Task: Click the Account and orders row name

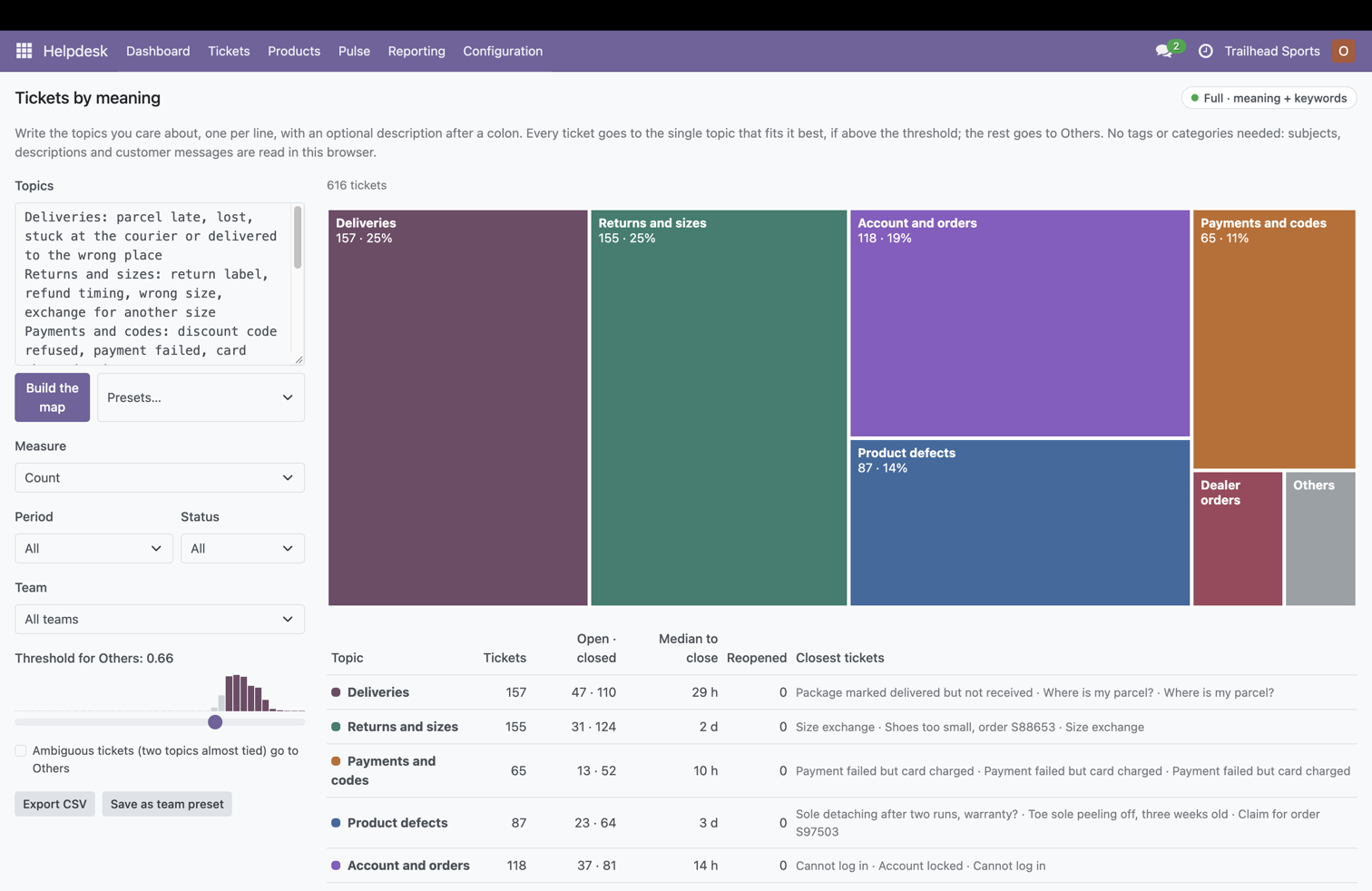Action: [x=408, y=866]
